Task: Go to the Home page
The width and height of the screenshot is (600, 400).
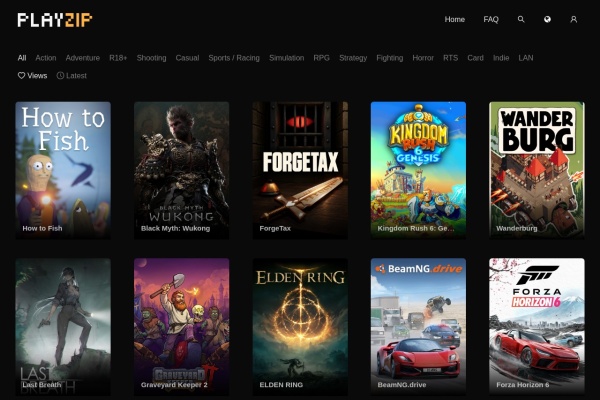Action: 455,19
